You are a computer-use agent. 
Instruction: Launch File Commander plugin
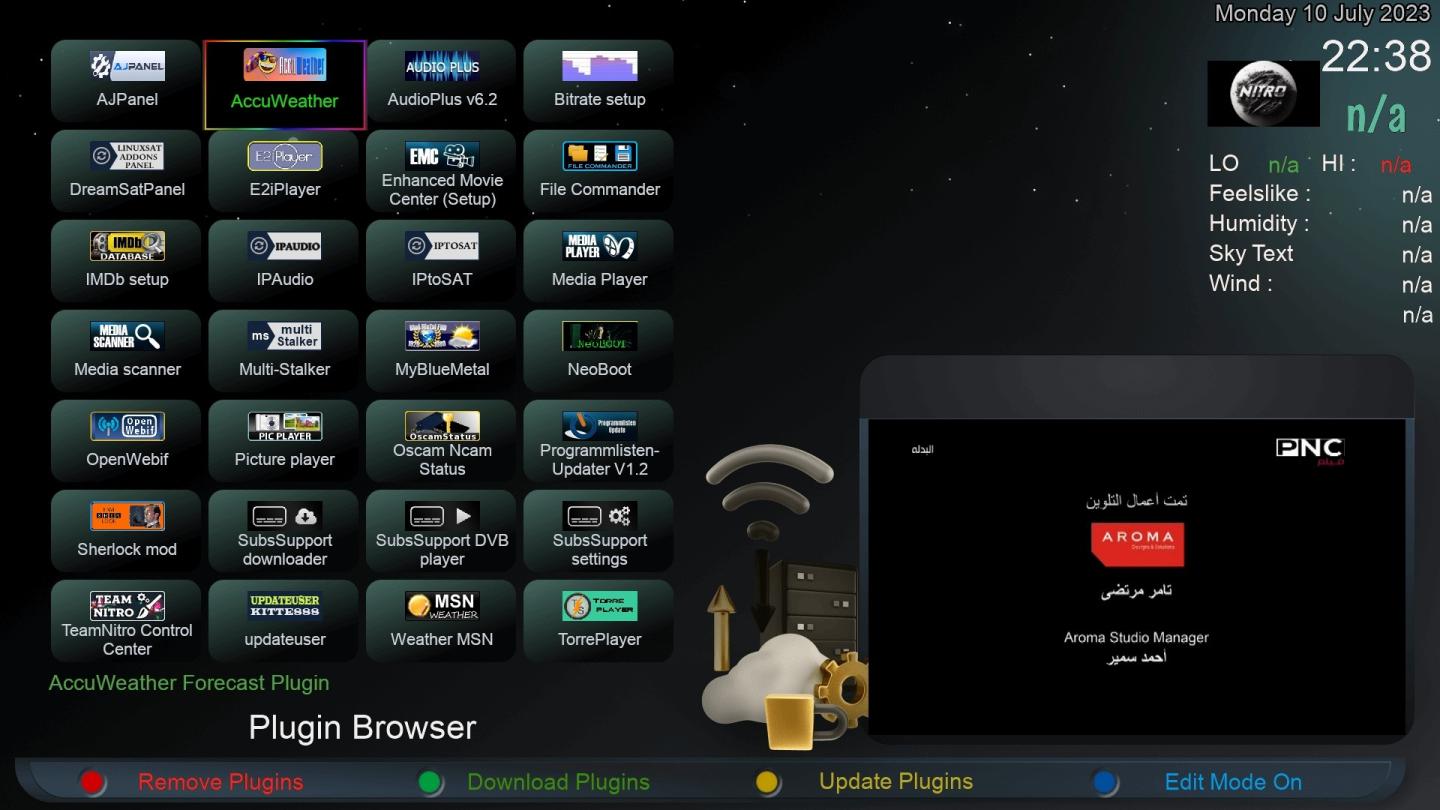(599, 171)
